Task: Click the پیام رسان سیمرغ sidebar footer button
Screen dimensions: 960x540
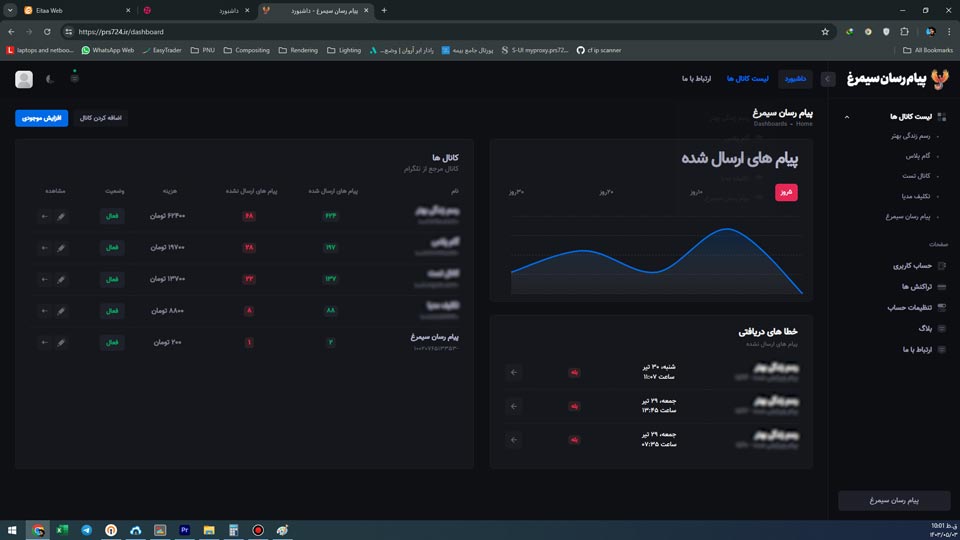Action: coord(894,501)
